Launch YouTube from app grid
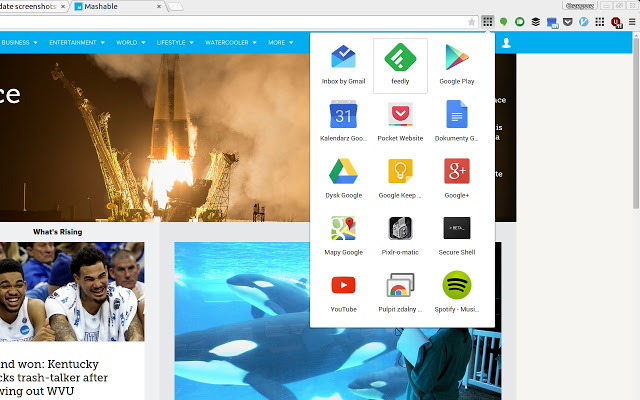The height and width of the screenshot is (400, 640). (x=343, y=294)
